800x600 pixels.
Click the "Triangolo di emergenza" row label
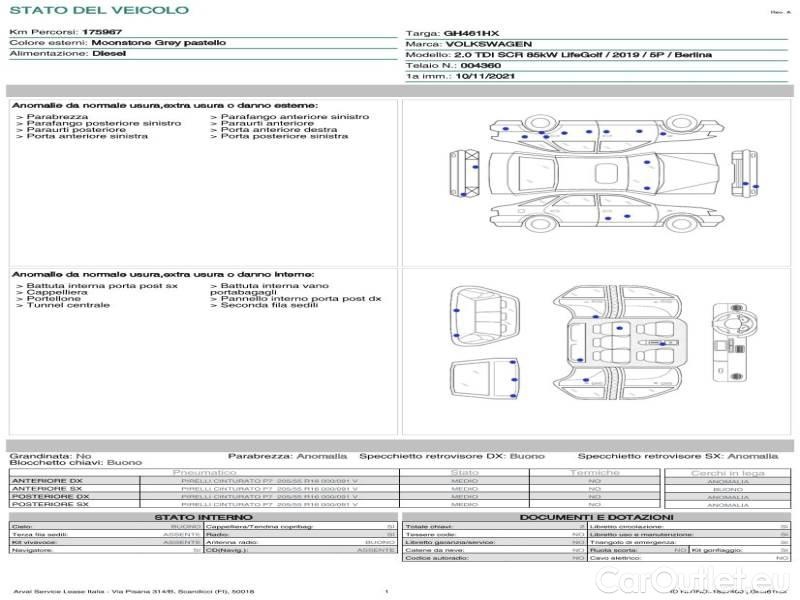(x=633, y=542)
